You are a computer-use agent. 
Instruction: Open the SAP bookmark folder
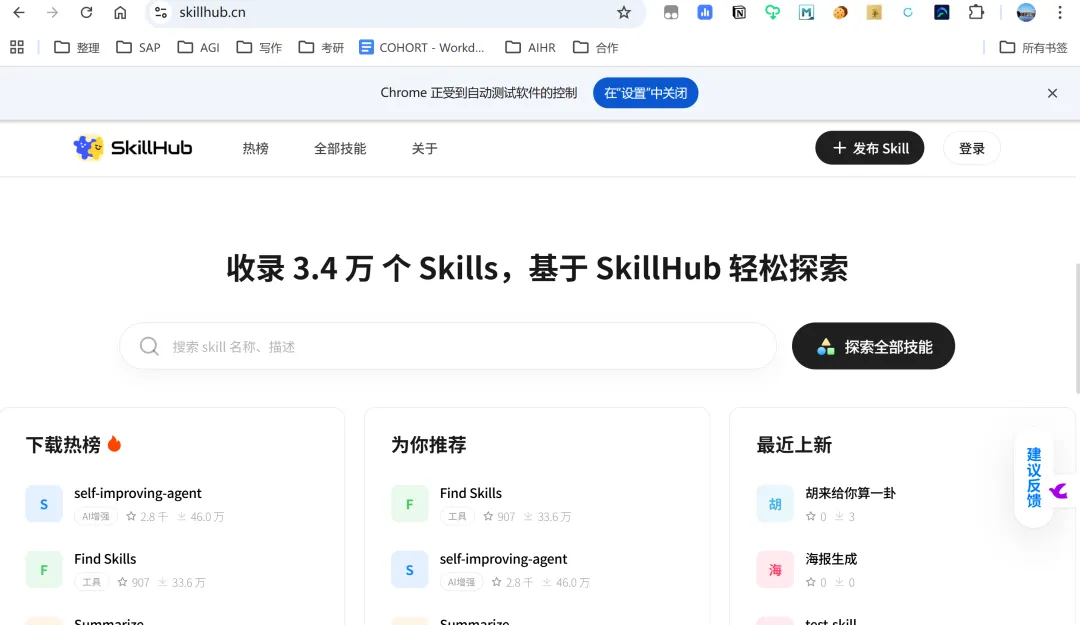click(138, 47)
